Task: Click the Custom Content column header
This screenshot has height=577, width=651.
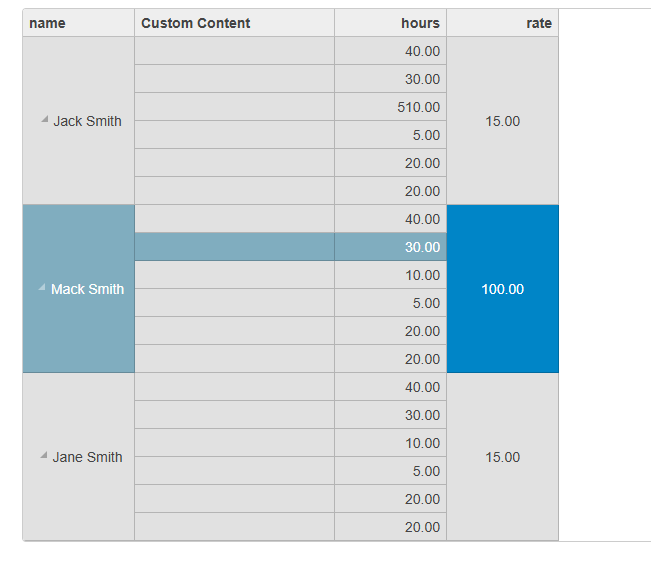Action: (x=235, y=23)
